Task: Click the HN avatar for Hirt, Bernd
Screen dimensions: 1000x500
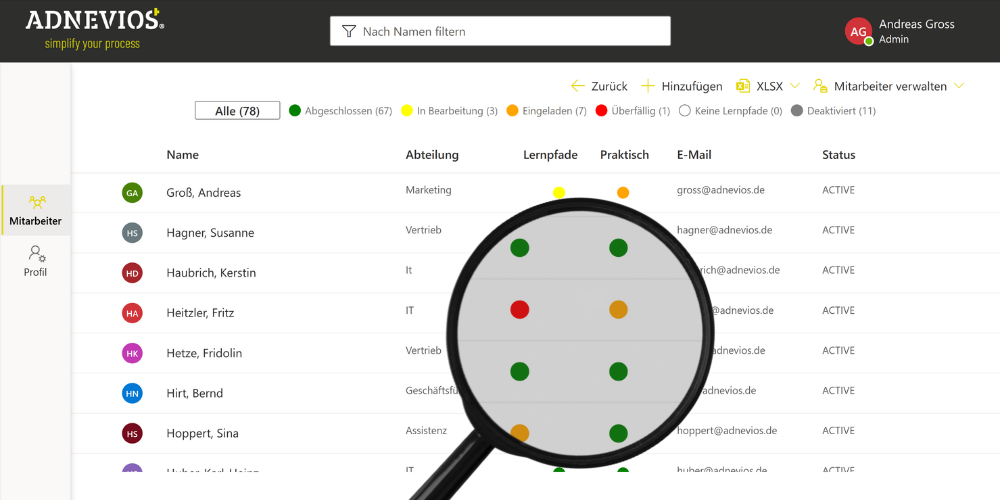Action: (132, 393)
